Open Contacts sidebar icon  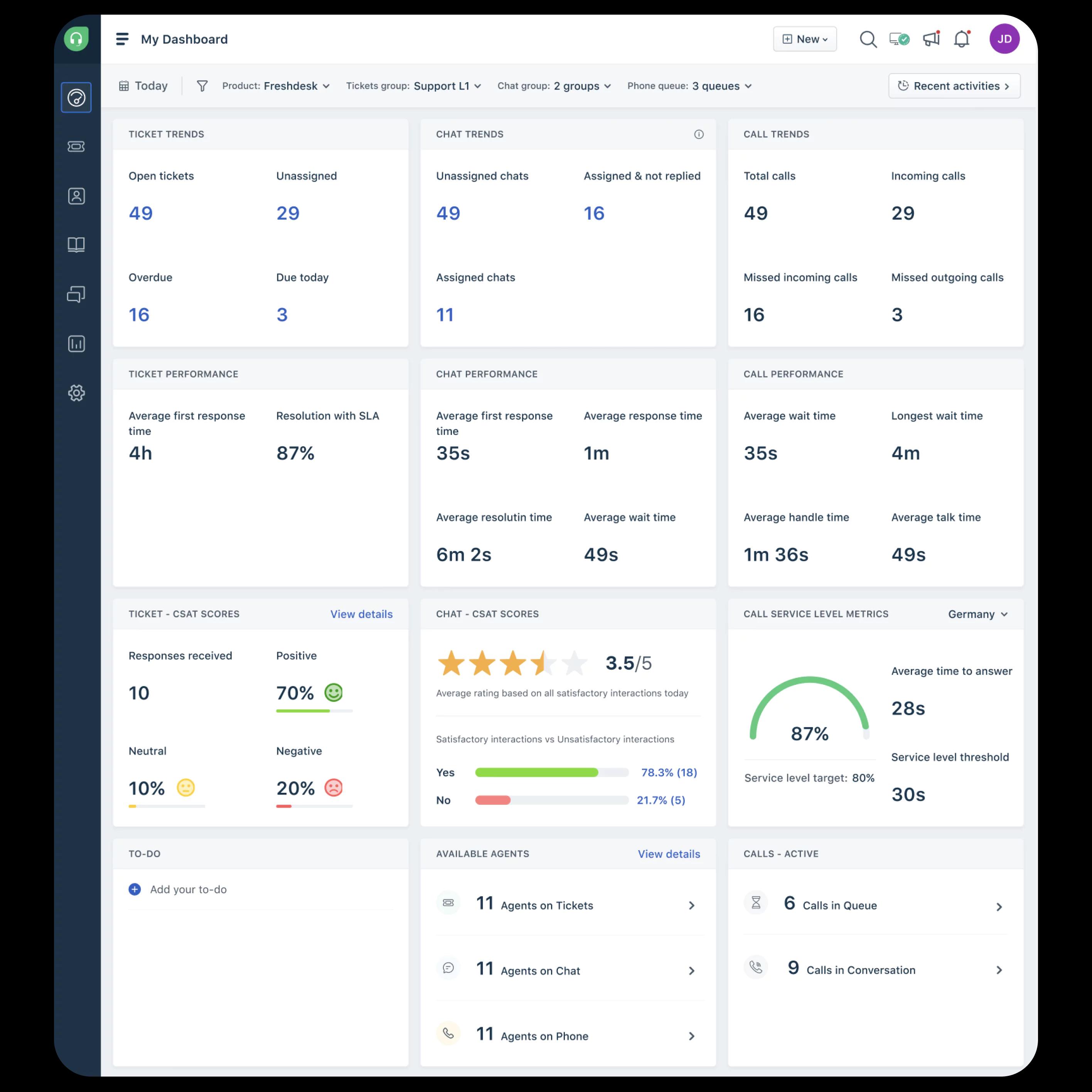pos(76,196)
